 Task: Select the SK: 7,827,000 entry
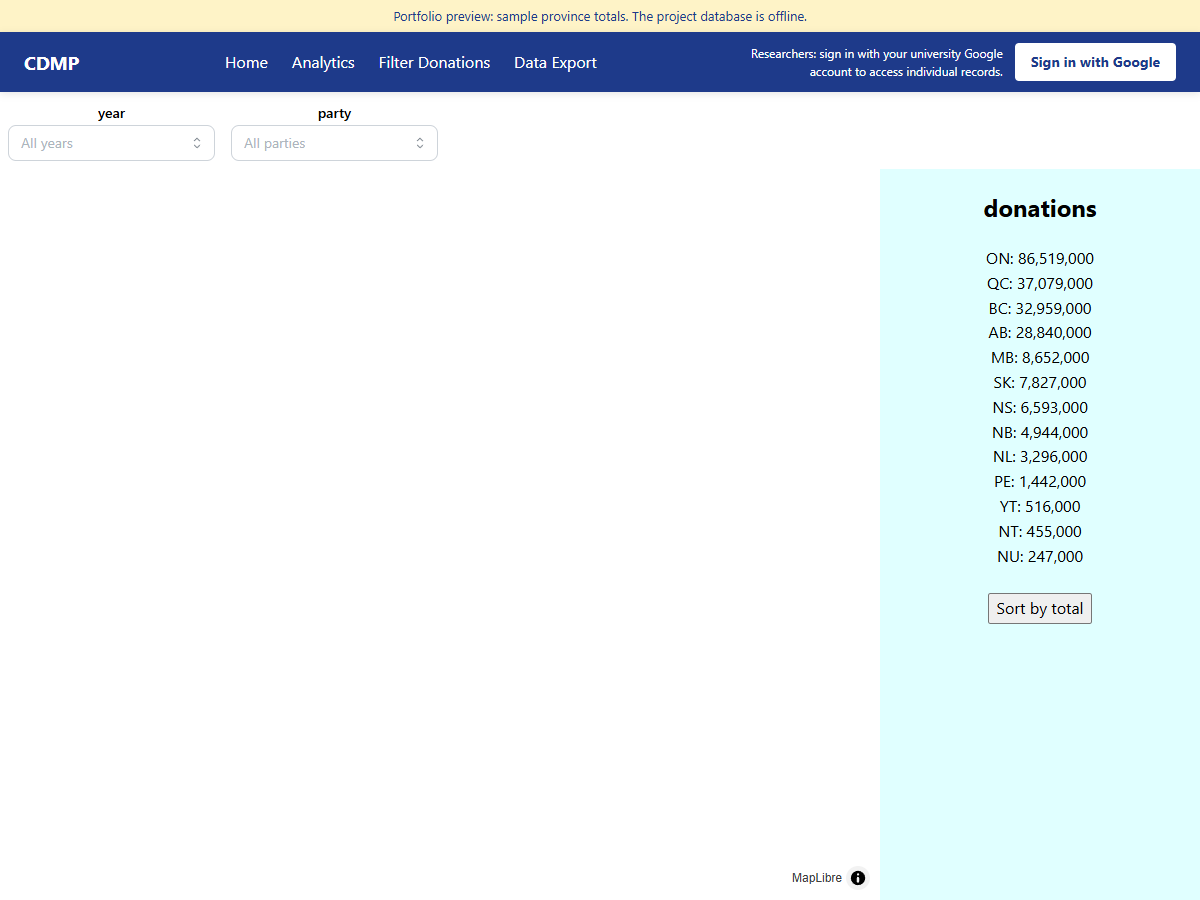[x=1040, y=382]
